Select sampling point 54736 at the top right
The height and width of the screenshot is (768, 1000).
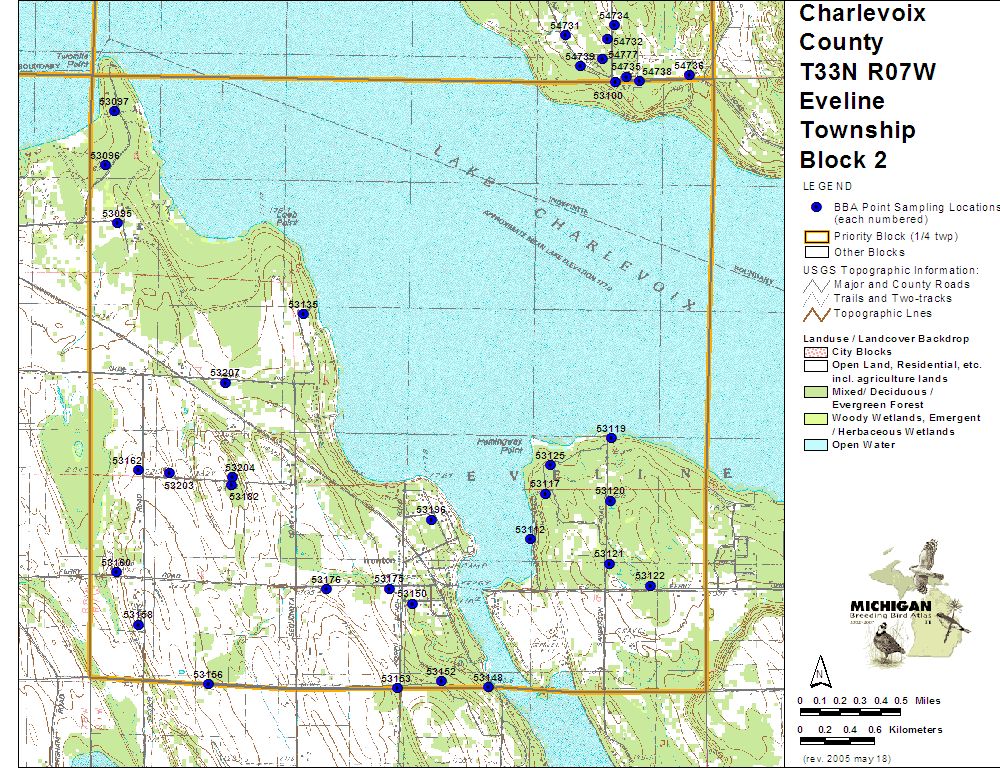pos(689,75)
